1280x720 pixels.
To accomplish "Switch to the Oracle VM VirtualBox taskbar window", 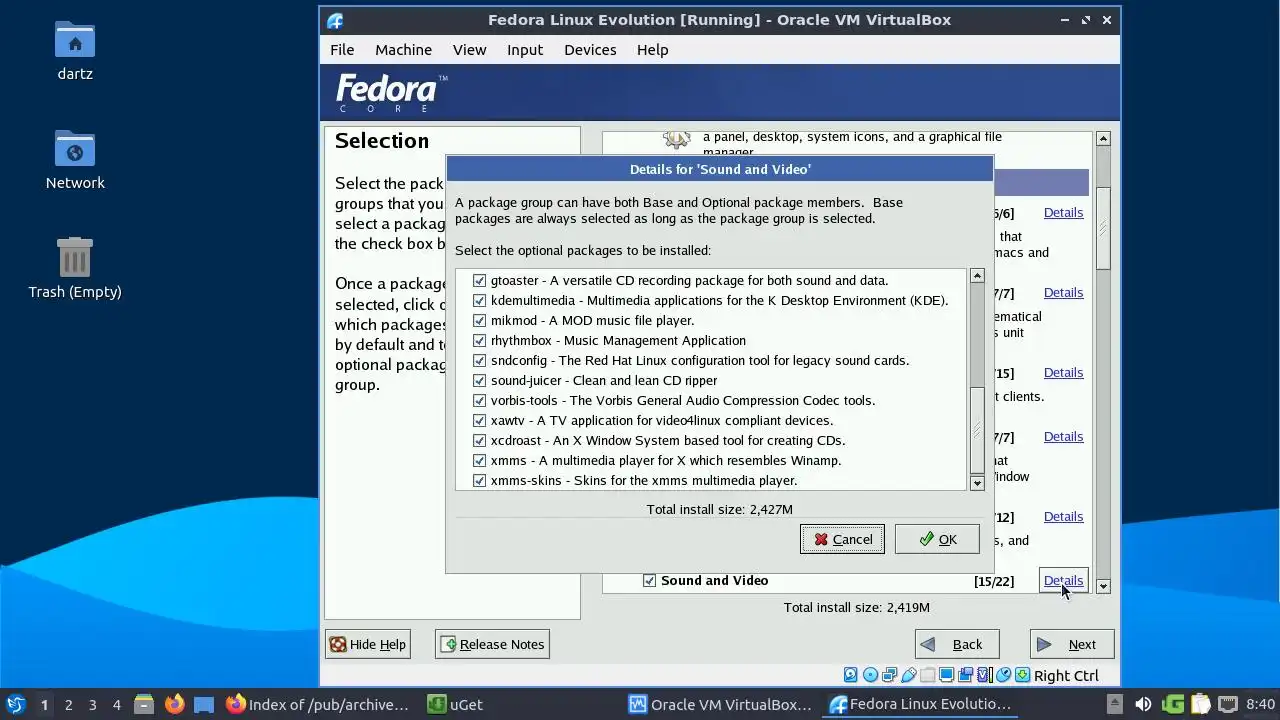I will pos(720,704).
